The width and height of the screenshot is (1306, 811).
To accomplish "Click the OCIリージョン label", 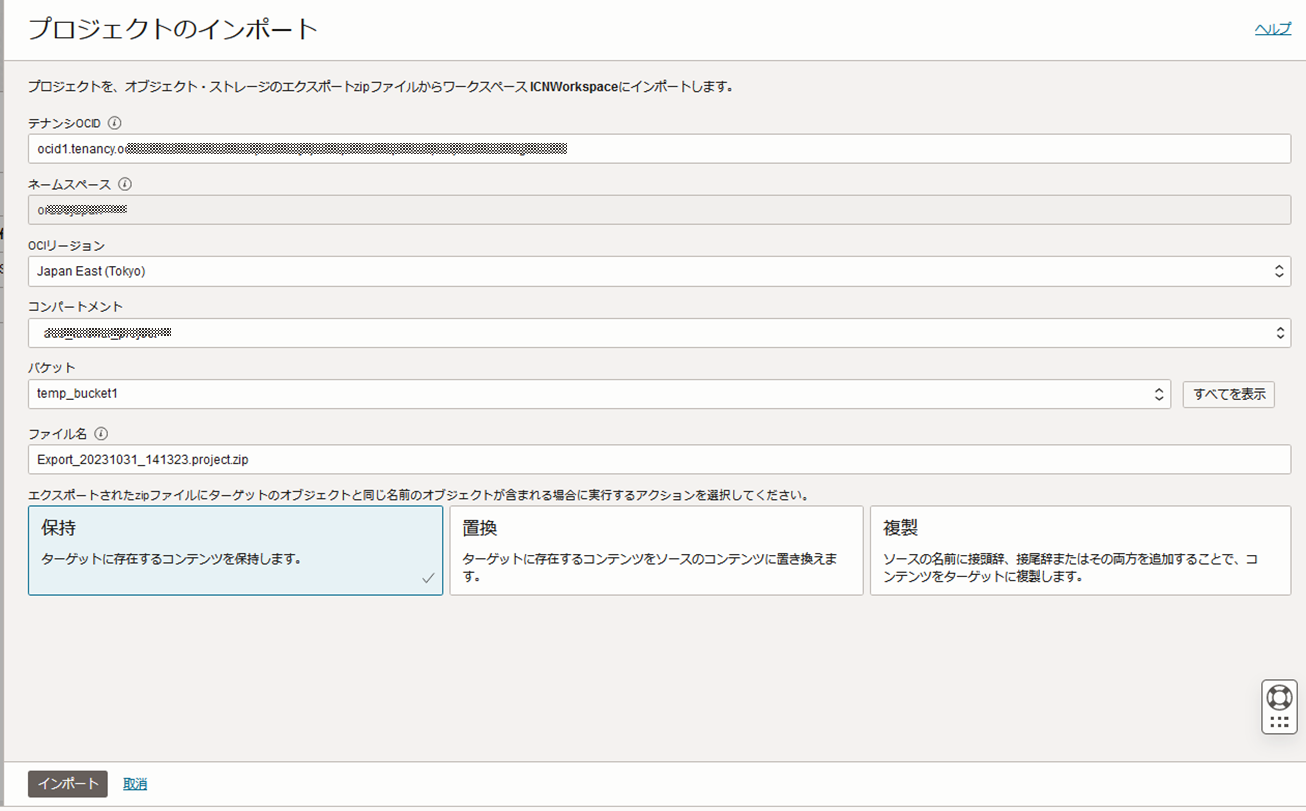I will pyautogui.click(x=66, y=245).
